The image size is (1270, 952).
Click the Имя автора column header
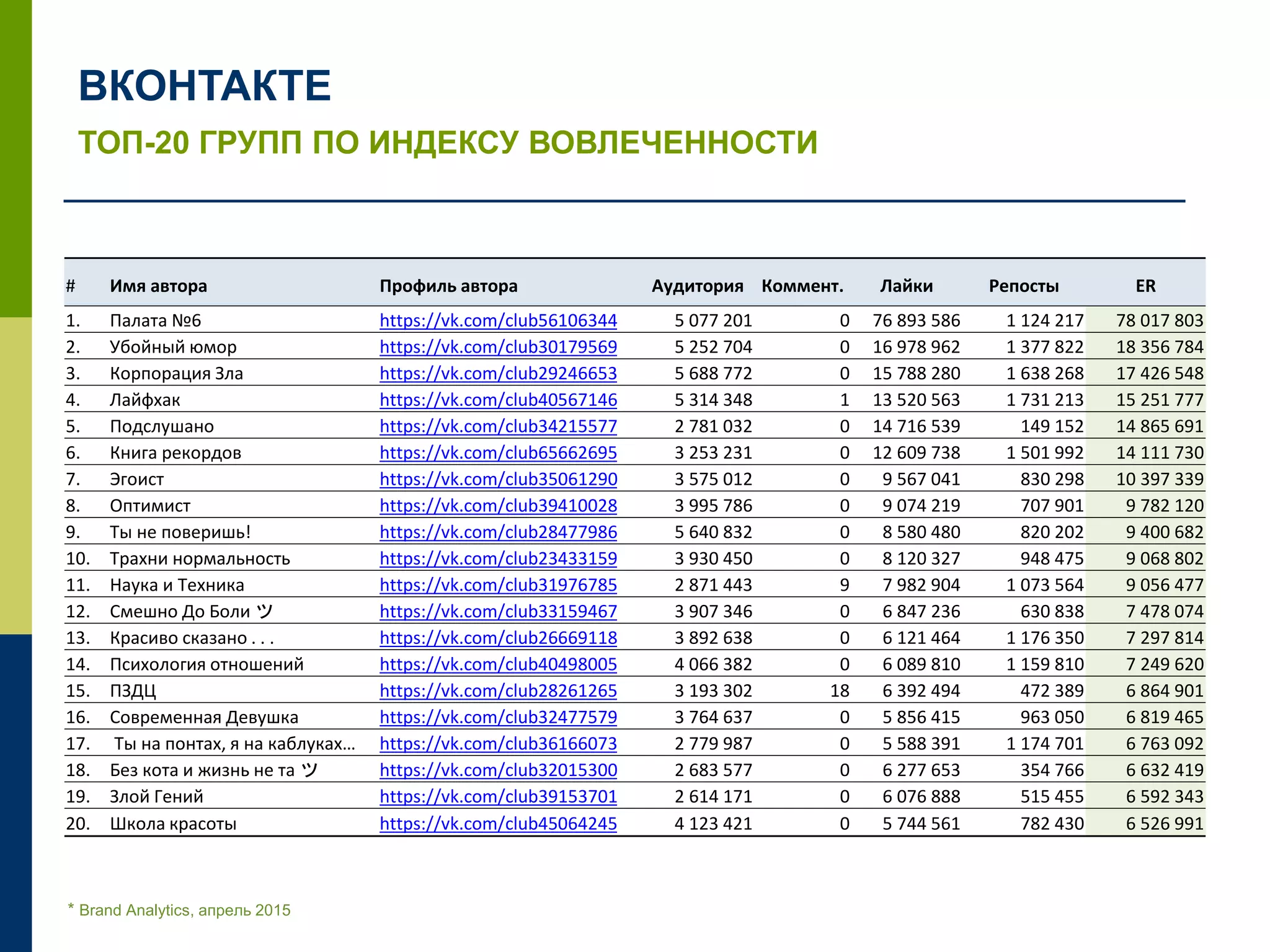pos(158,286)
